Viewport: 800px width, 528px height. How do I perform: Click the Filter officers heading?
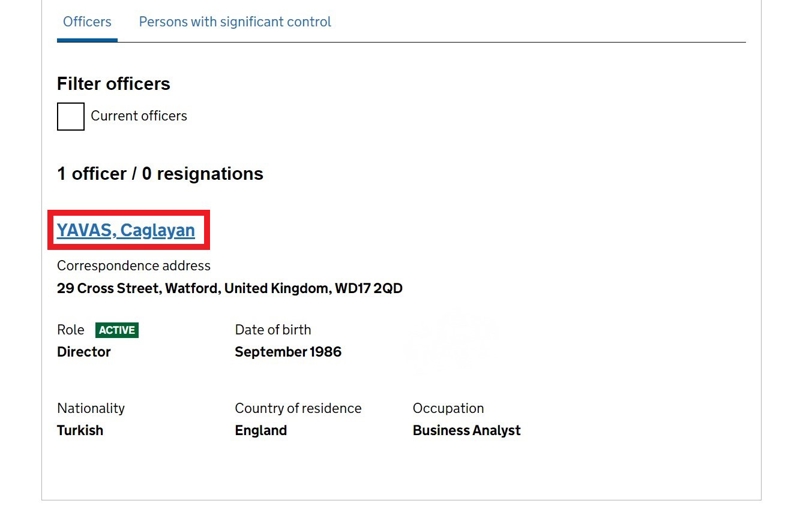(x=113, y=84)
